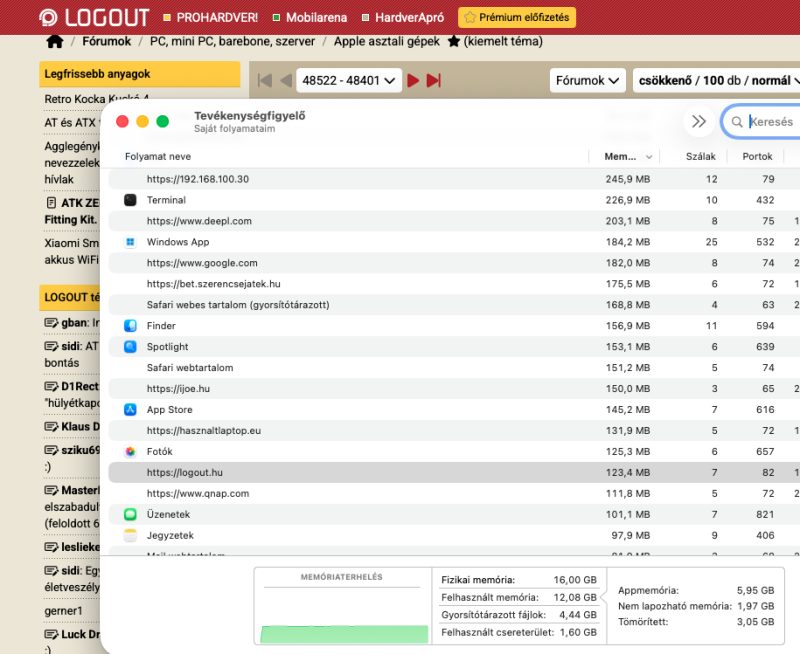
Task: Open the csökkenő / 100 db / normál dropdown
Action: tap(716, 80)
